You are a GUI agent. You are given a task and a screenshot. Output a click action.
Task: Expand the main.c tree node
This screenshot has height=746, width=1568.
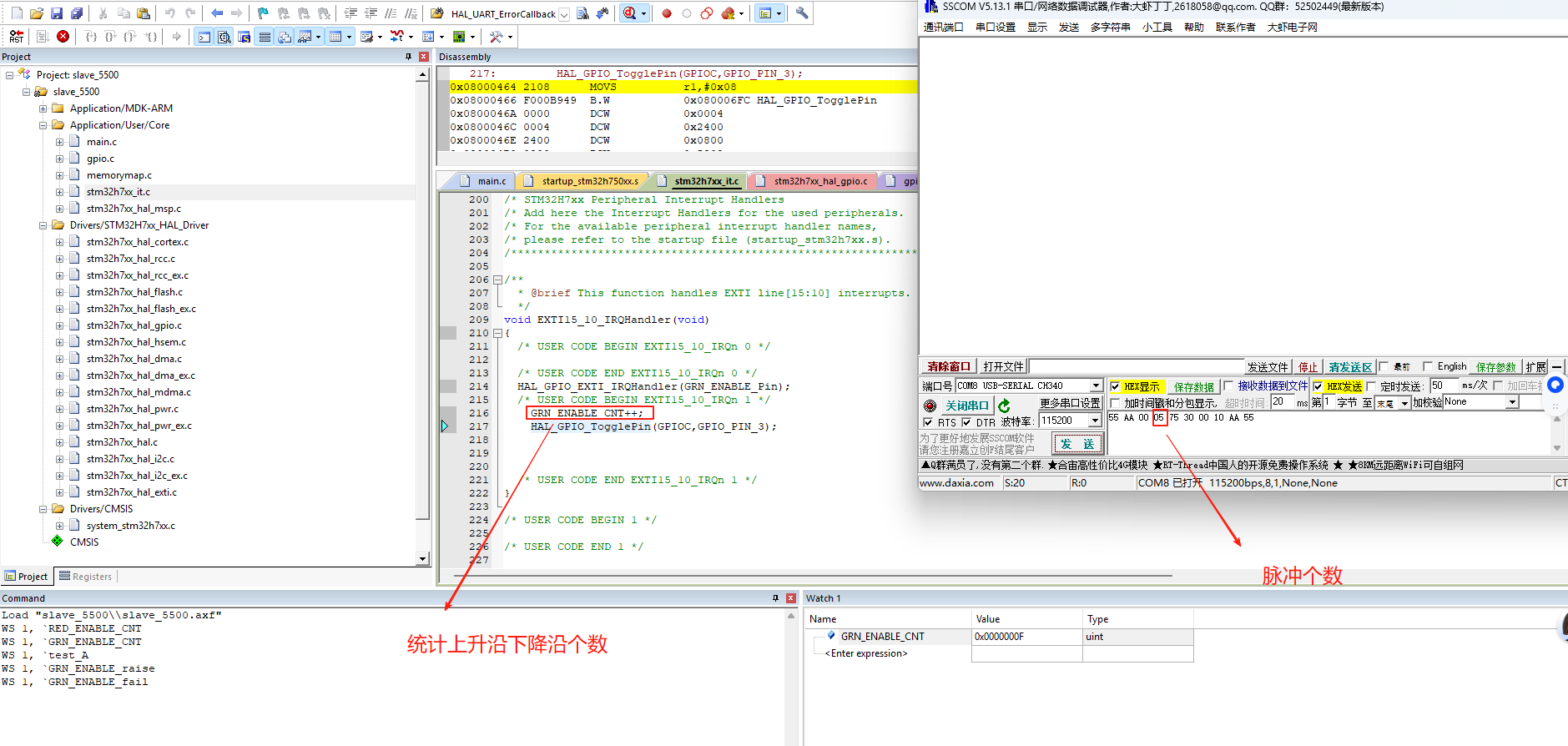pyautogui.click(x=59, y=142)
